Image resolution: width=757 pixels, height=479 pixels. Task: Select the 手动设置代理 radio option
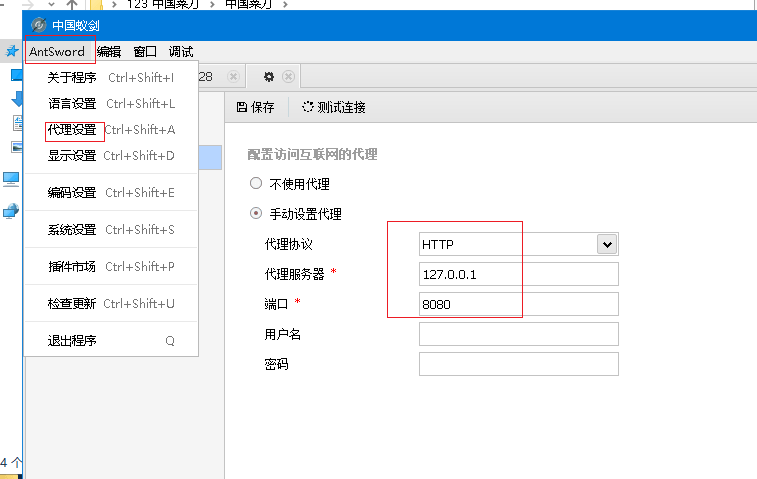[256, 213]
